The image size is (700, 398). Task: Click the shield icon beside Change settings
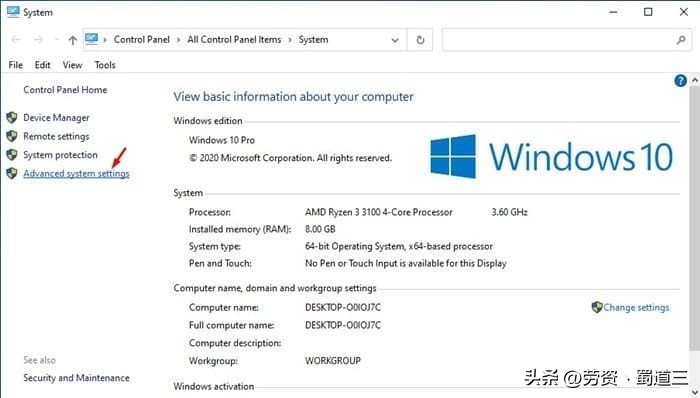596,307
